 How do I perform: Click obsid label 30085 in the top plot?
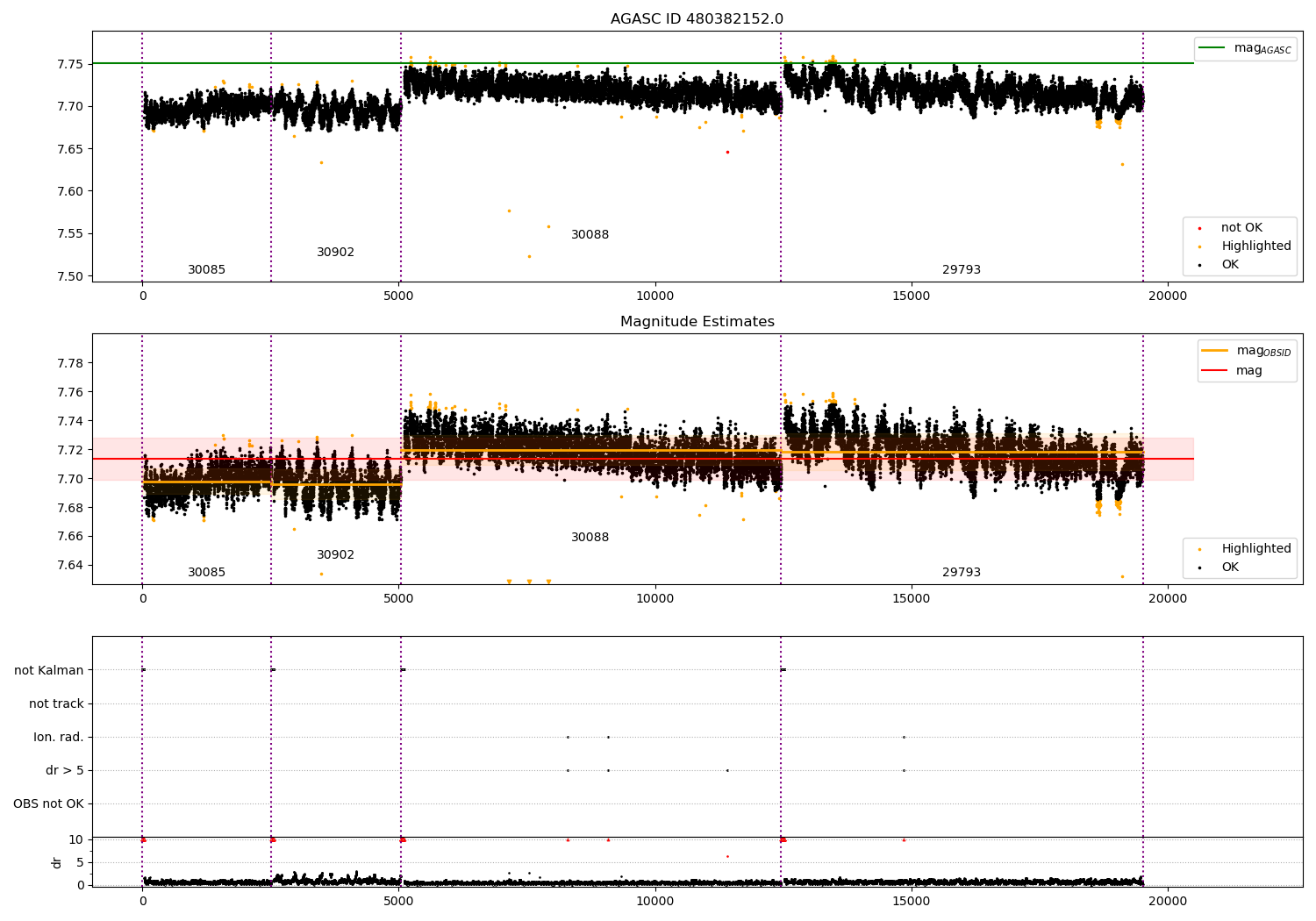(206, 270)
